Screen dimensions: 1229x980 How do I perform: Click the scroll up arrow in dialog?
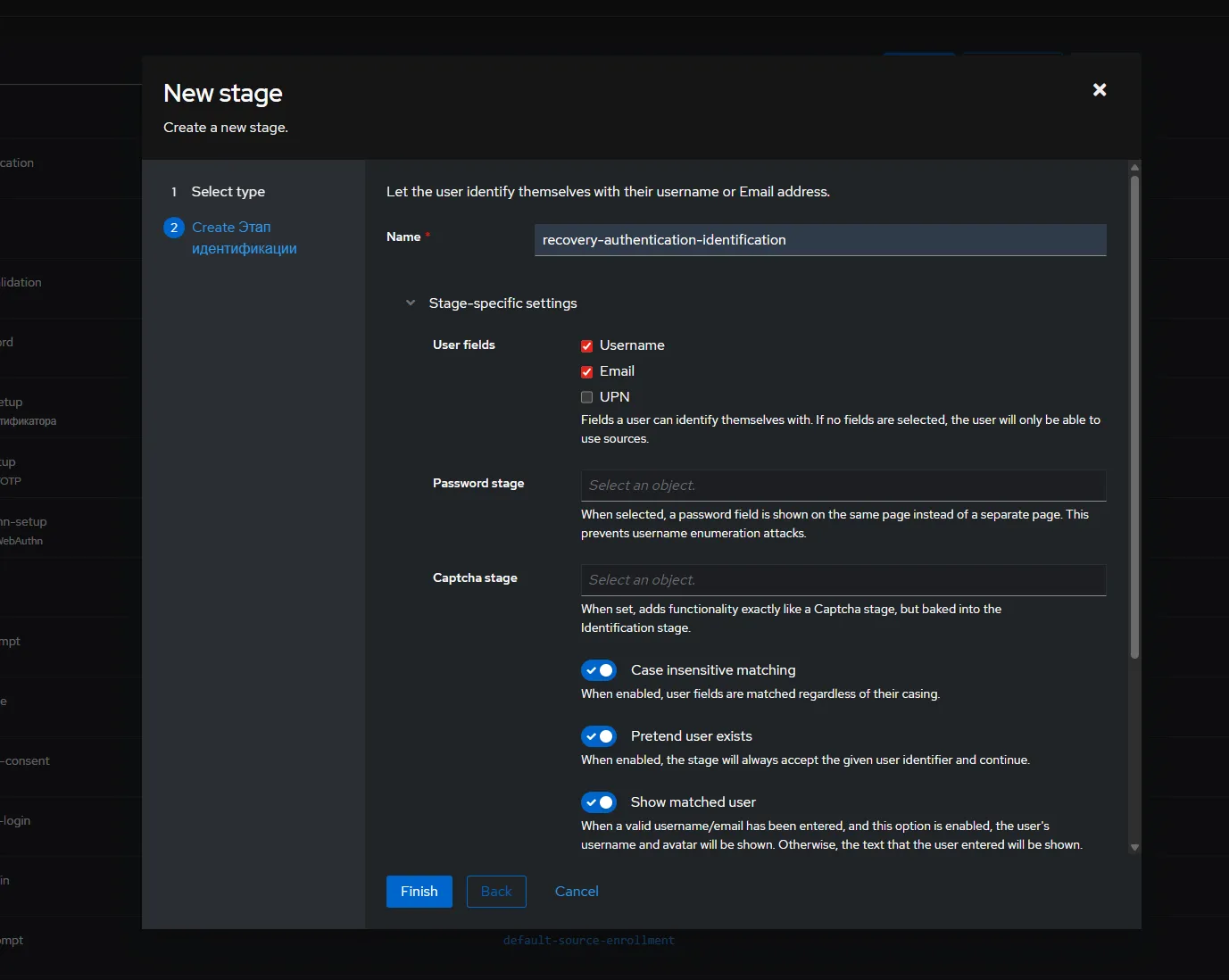coord(1134,168)
